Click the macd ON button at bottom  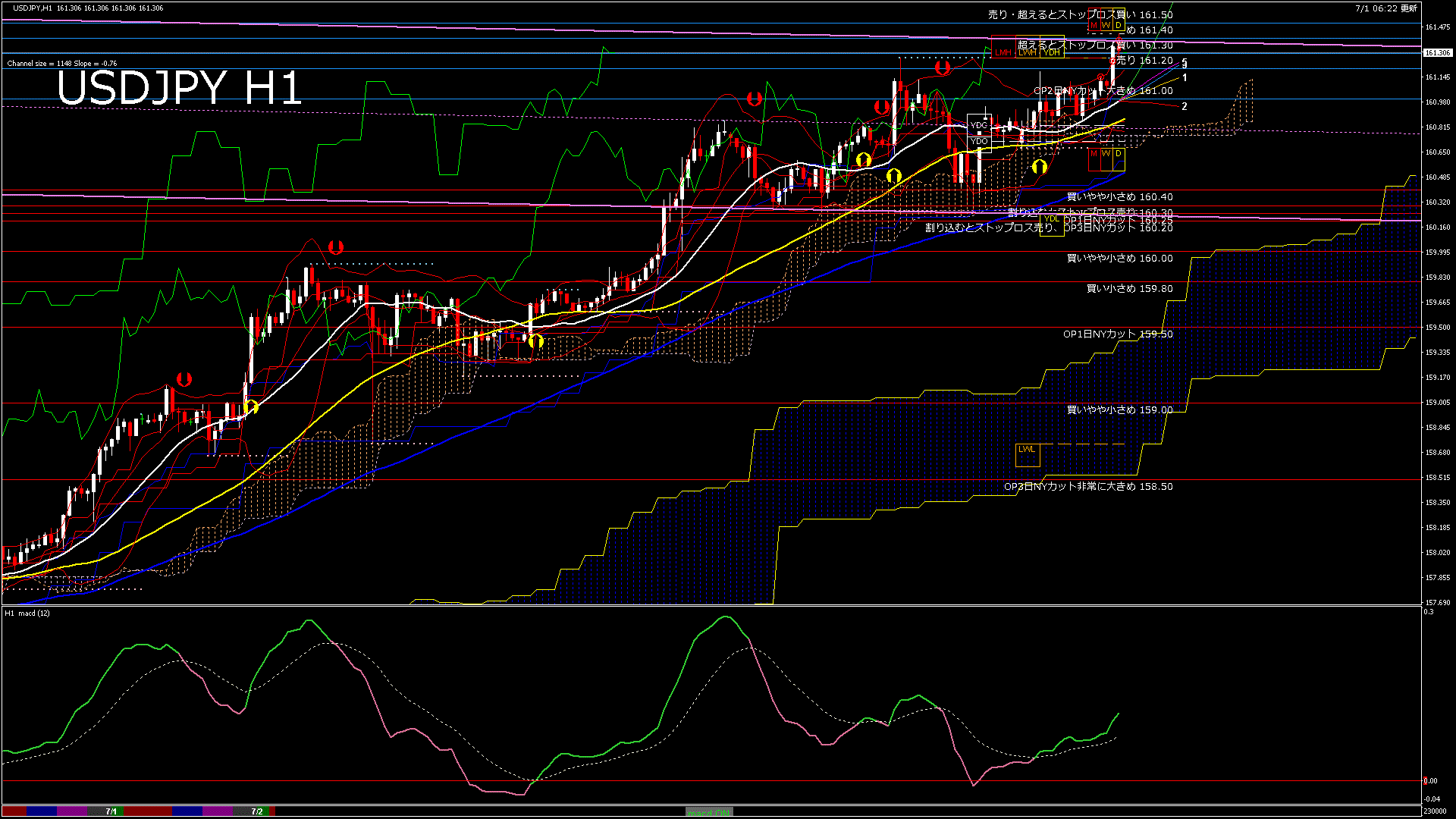tap(709, 812)
